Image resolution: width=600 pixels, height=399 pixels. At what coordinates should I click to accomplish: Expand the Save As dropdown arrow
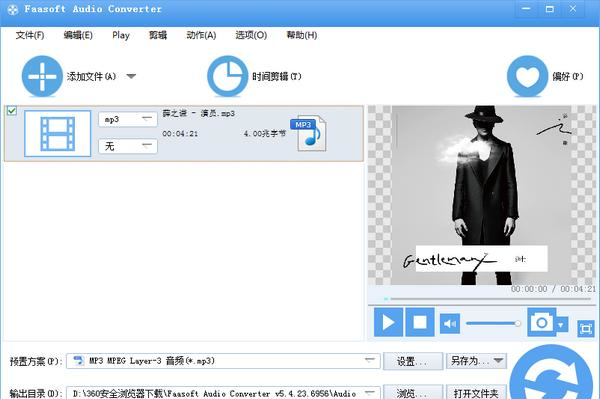coord(498,360)
